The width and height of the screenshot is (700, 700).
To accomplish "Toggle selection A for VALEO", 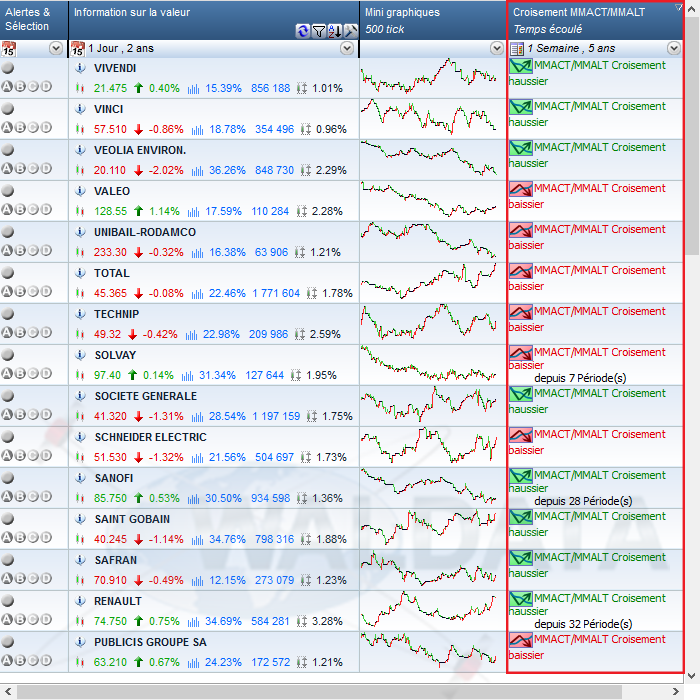I will click(x=7, y=209).
